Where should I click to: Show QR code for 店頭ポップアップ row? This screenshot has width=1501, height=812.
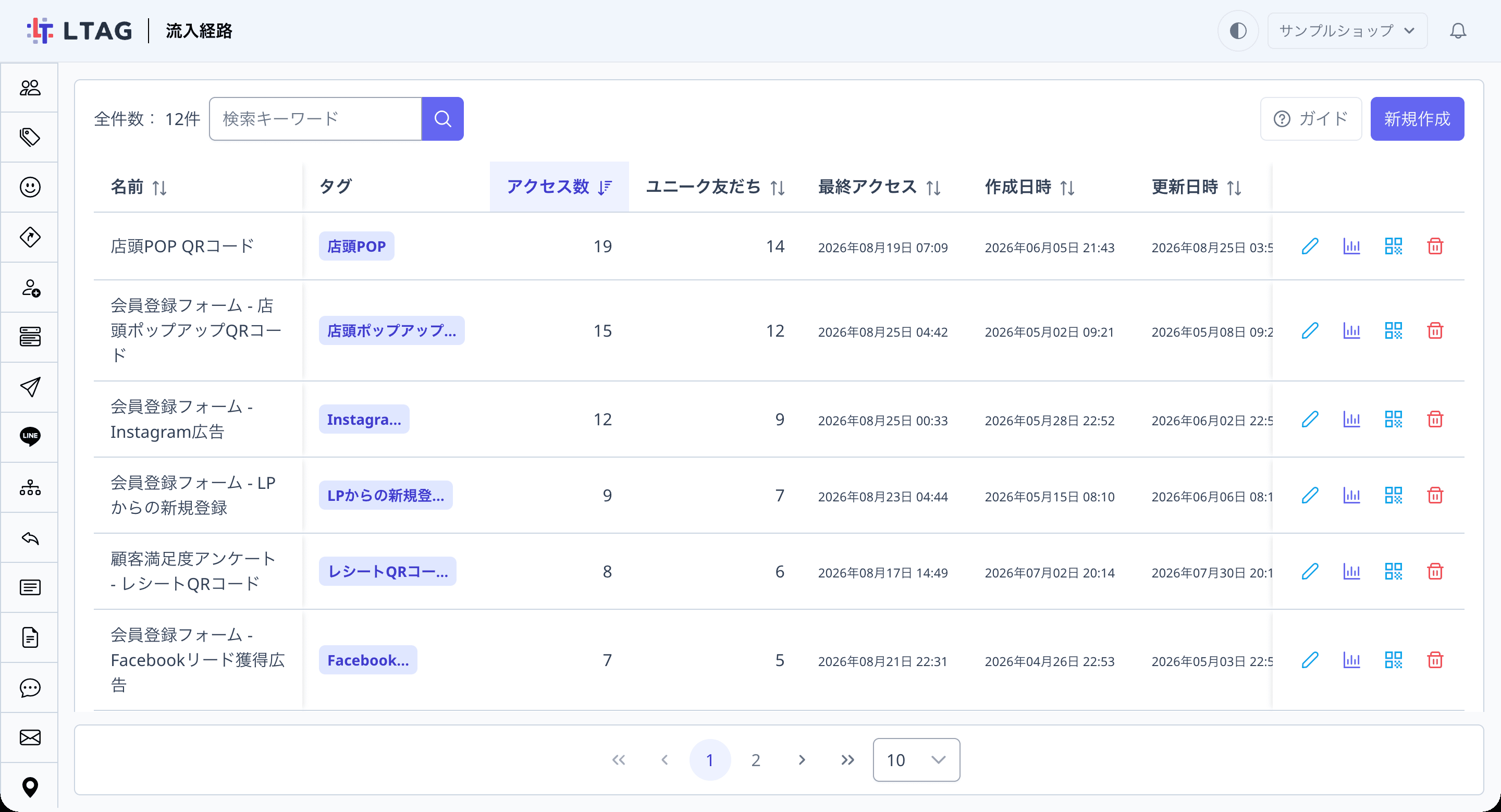click(1393, 331)
